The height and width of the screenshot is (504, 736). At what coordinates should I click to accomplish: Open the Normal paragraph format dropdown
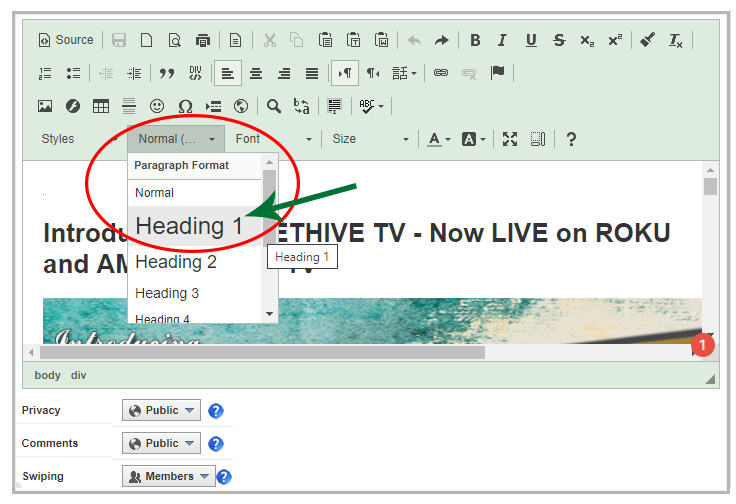point(176,139)
